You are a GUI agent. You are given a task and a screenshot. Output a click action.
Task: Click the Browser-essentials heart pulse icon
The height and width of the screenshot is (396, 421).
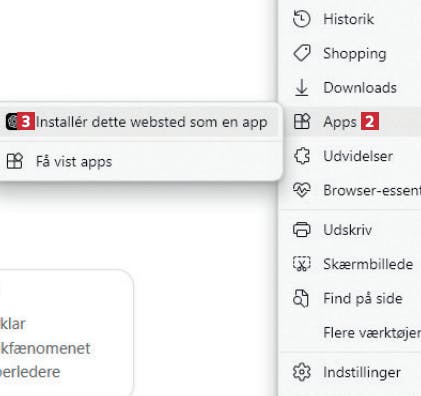(302, 190)
